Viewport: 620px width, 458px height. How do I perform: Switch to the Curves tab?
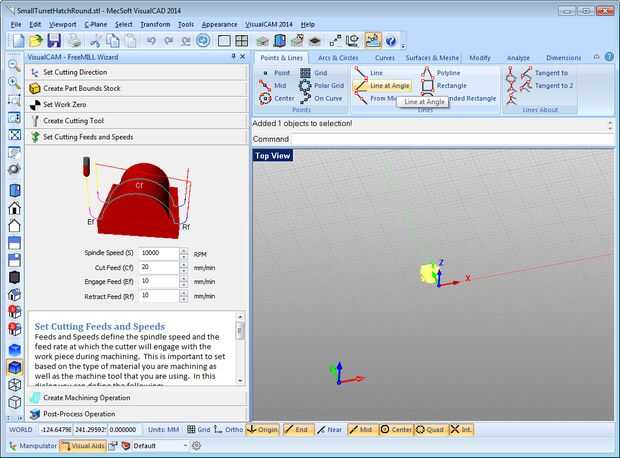[x=385, y=58]
